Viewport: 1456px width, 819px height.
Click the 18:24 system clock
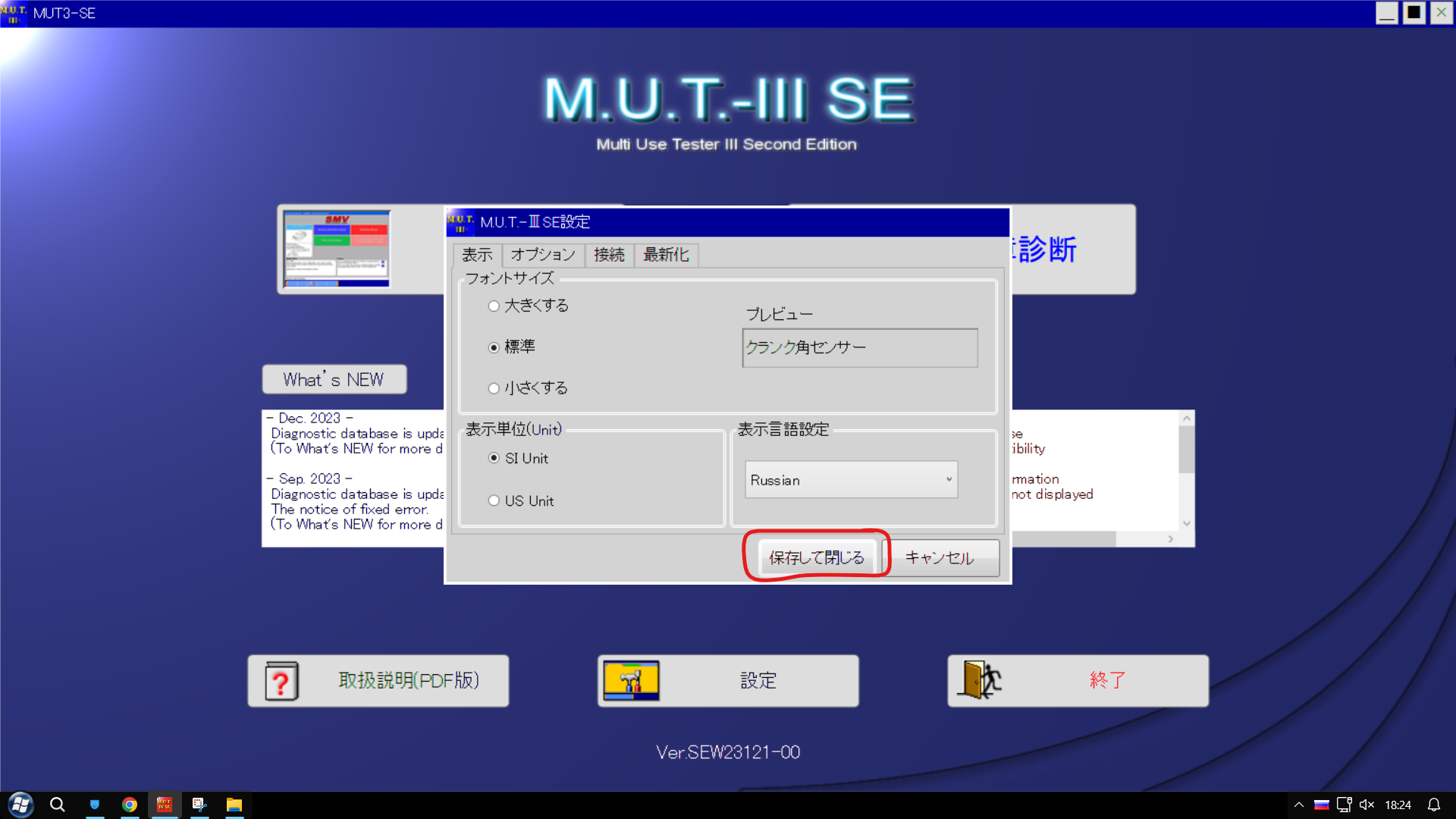(1398, 805)
